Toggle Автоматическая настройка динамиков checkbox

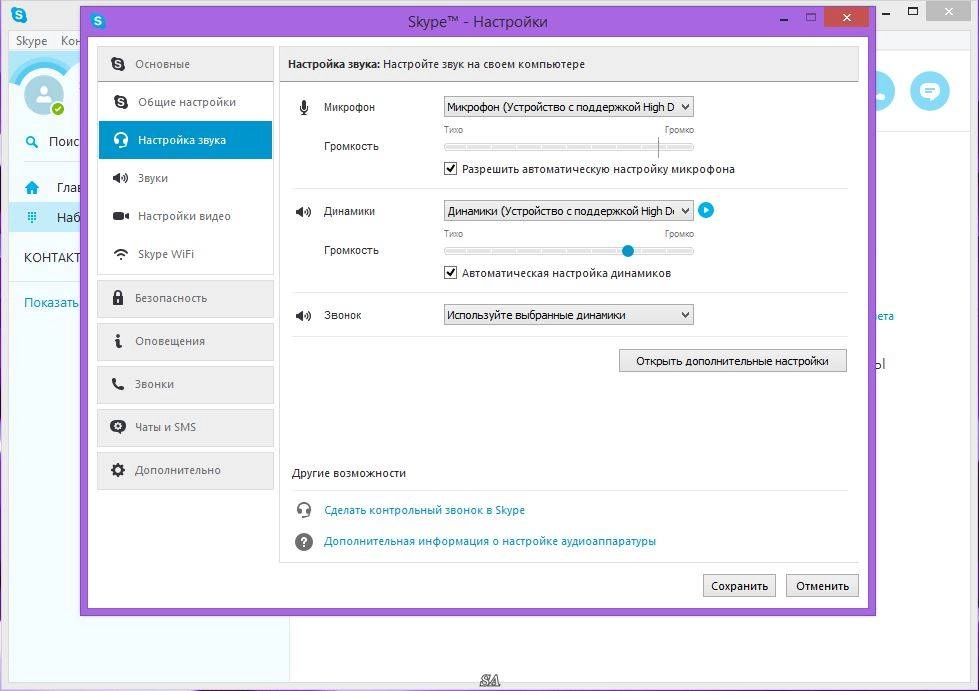tap(450, 273)
